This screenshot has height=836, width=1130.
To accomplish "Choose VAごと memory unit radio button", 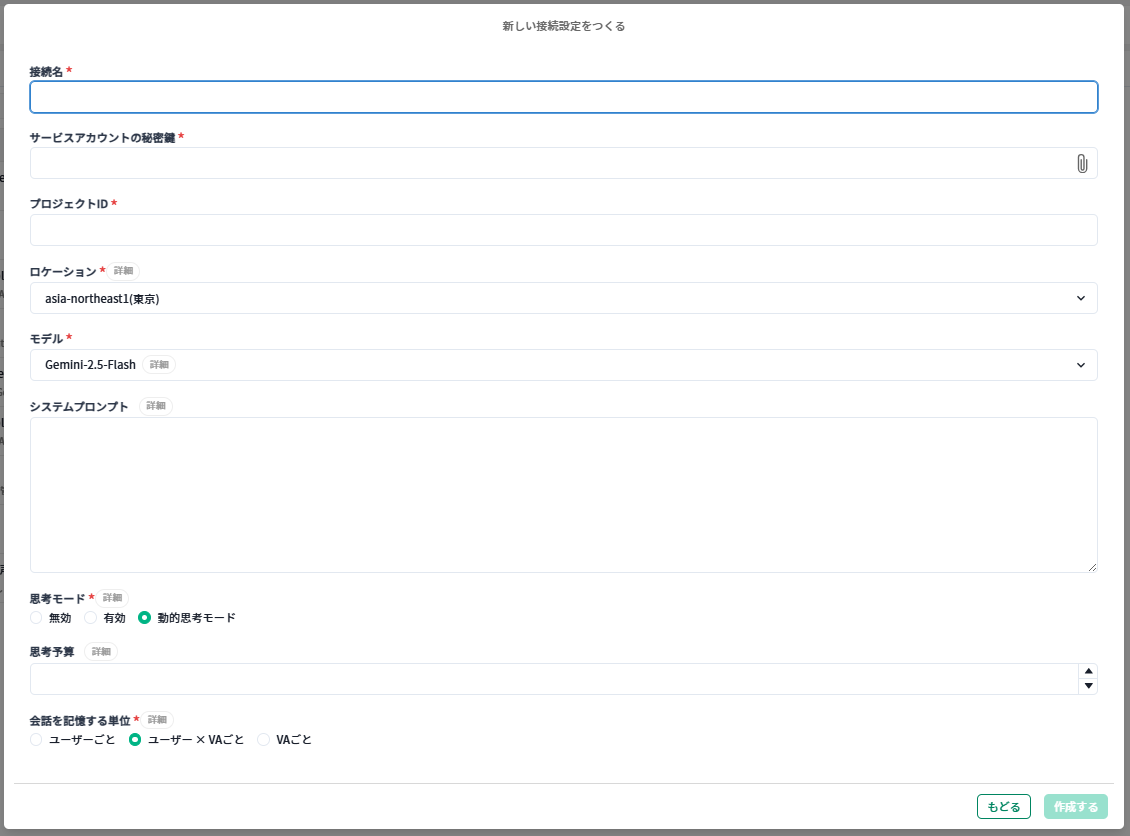I will pyautogui.click(x=264, y=740).
